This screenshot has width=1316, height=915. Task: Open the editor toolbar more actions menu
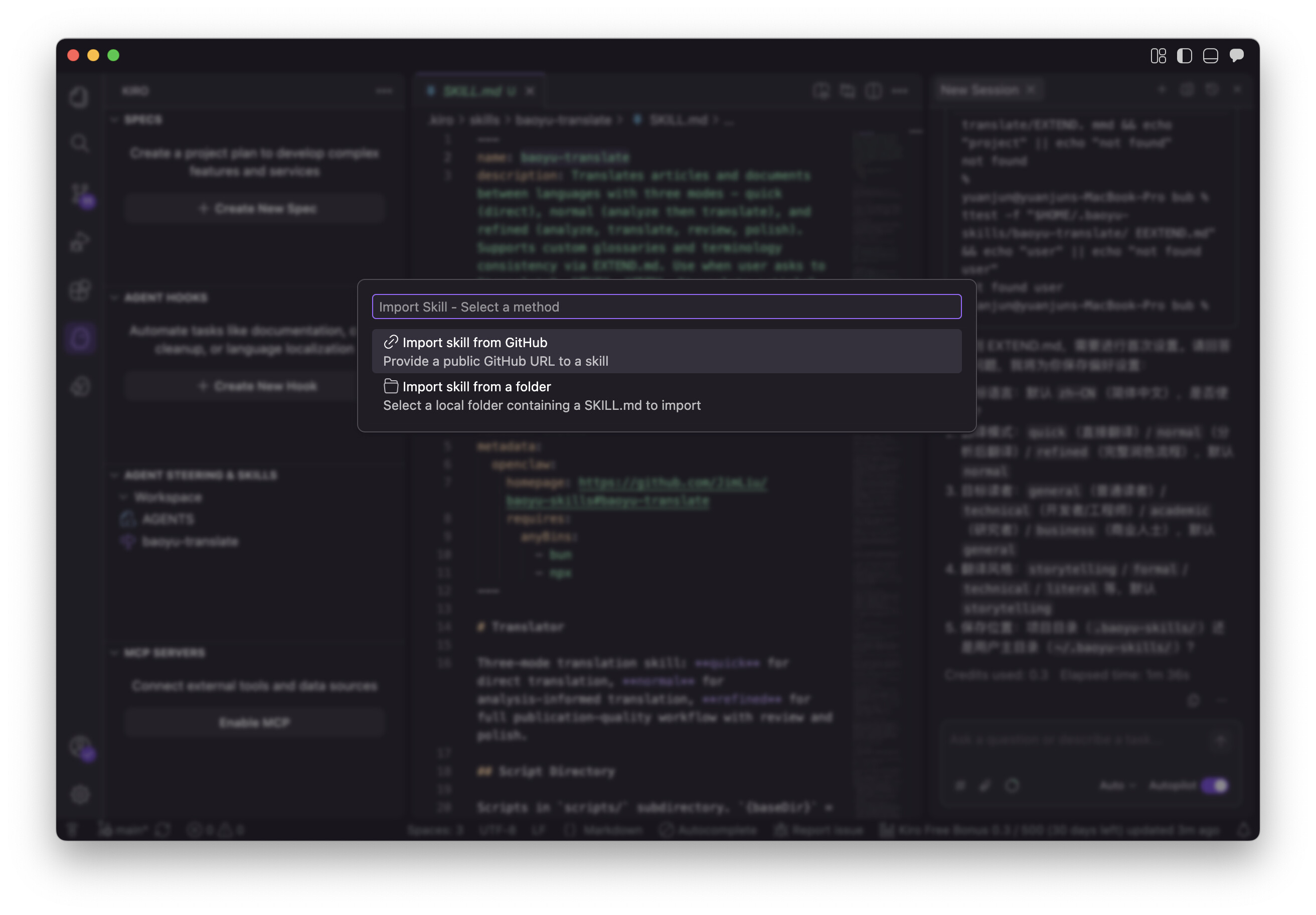pyautogui.click(x=900, y=91)
